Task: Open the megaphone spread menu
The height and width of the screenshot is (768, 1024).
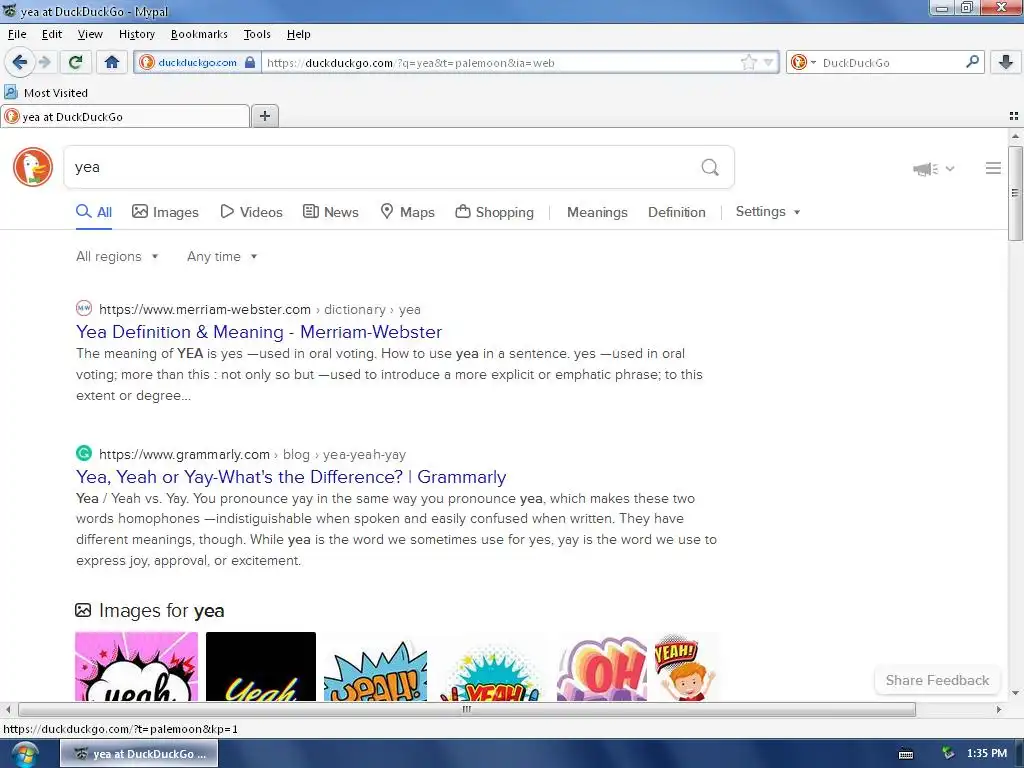Action: [933, 169]
